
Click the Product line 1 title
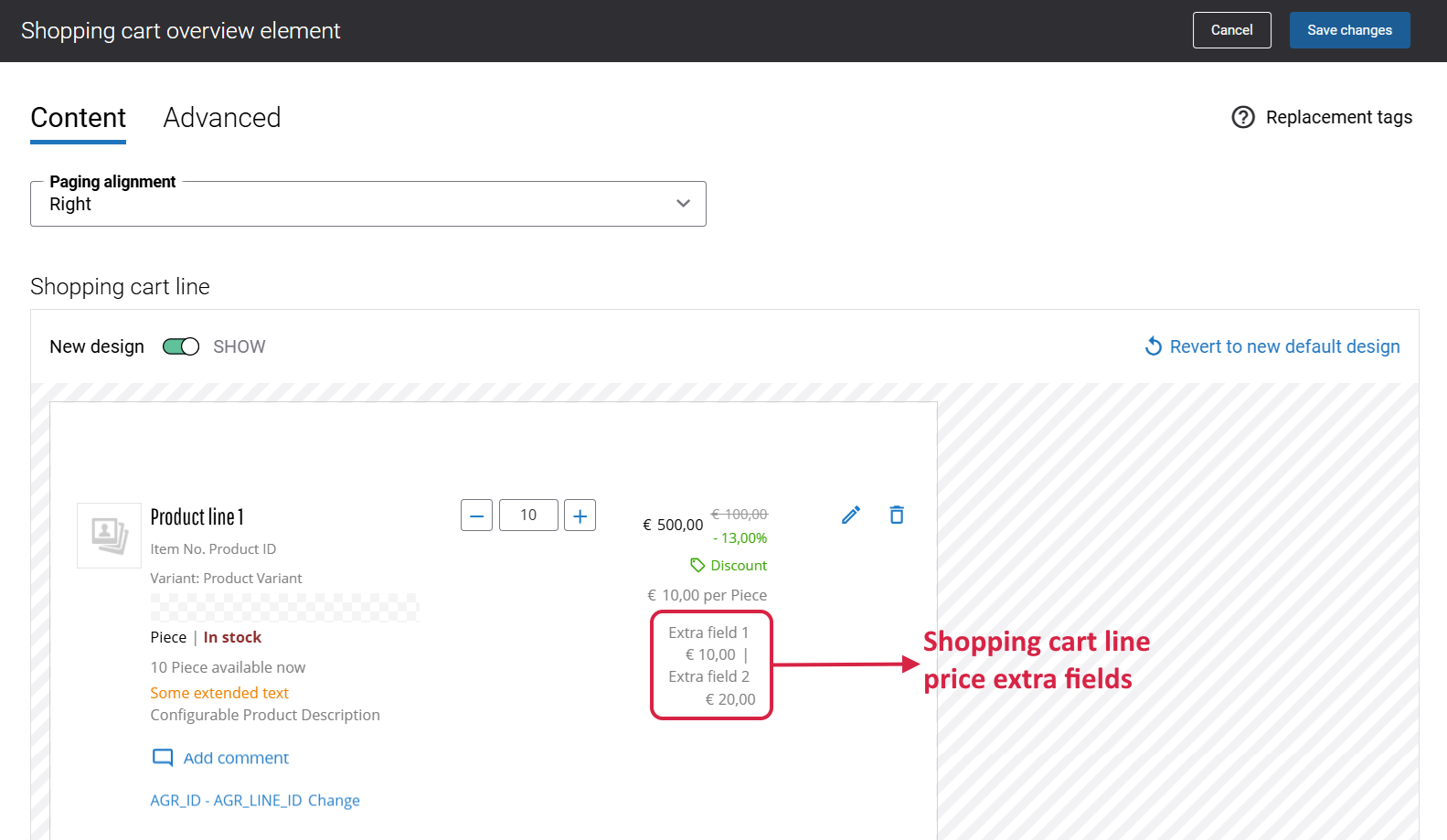pyautogui.click(x=197, y=517)
